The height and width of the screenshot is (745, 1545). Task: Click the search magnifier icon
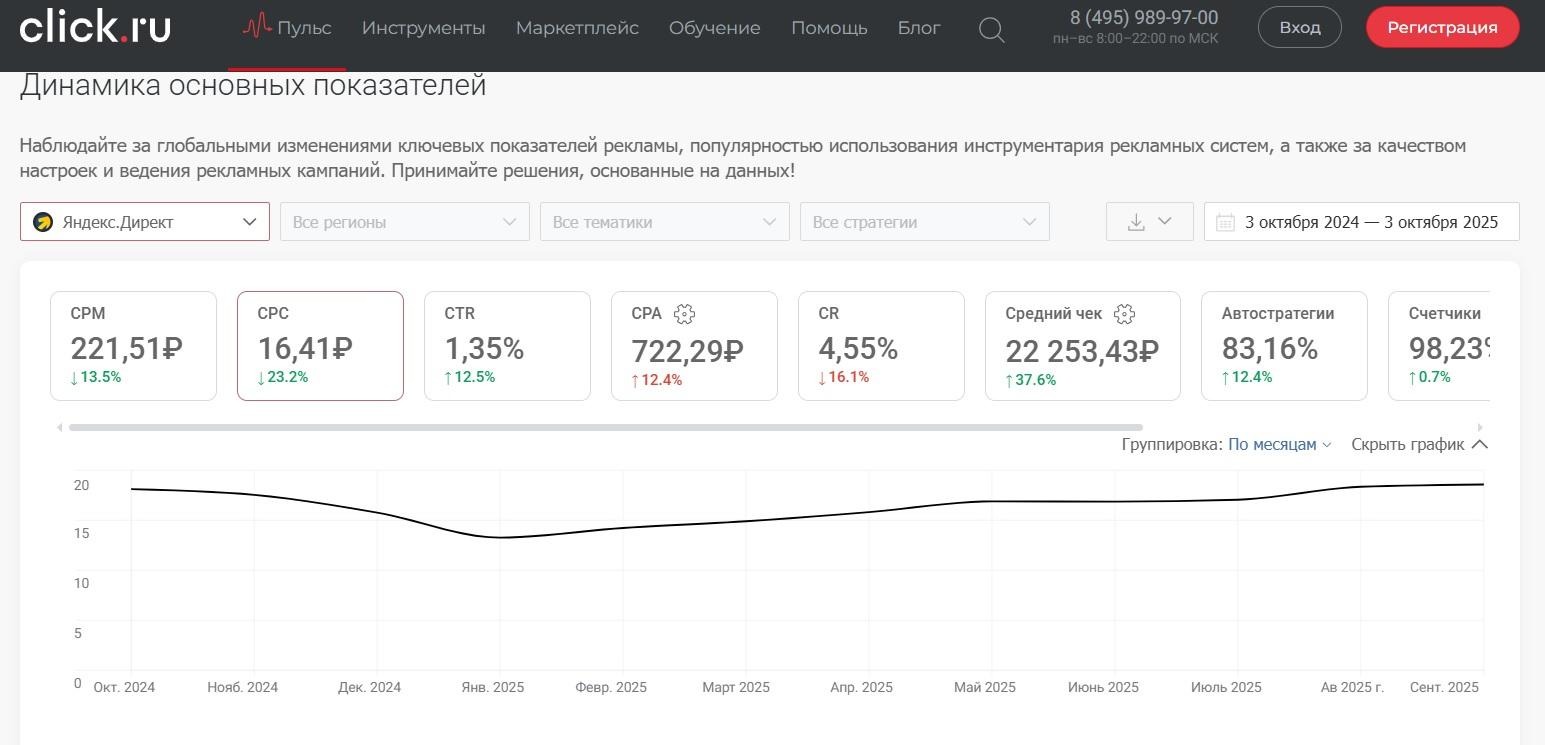[x=991, y=30]
